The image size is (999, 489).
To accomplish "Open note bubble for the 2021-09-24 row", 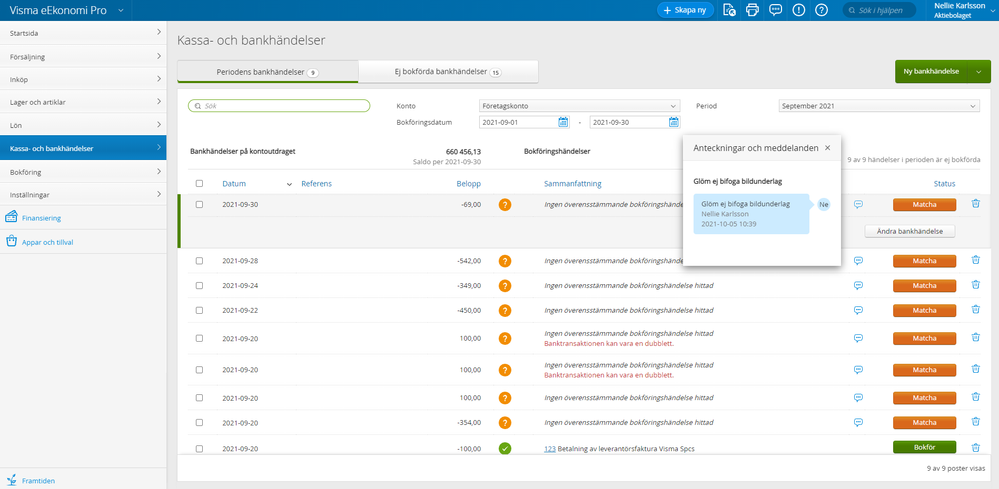I will [x=858, y=285].
